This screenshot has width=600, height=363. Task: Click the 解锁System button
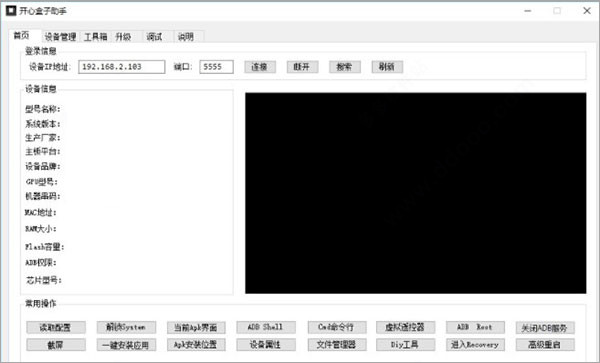tap(126, 327)
